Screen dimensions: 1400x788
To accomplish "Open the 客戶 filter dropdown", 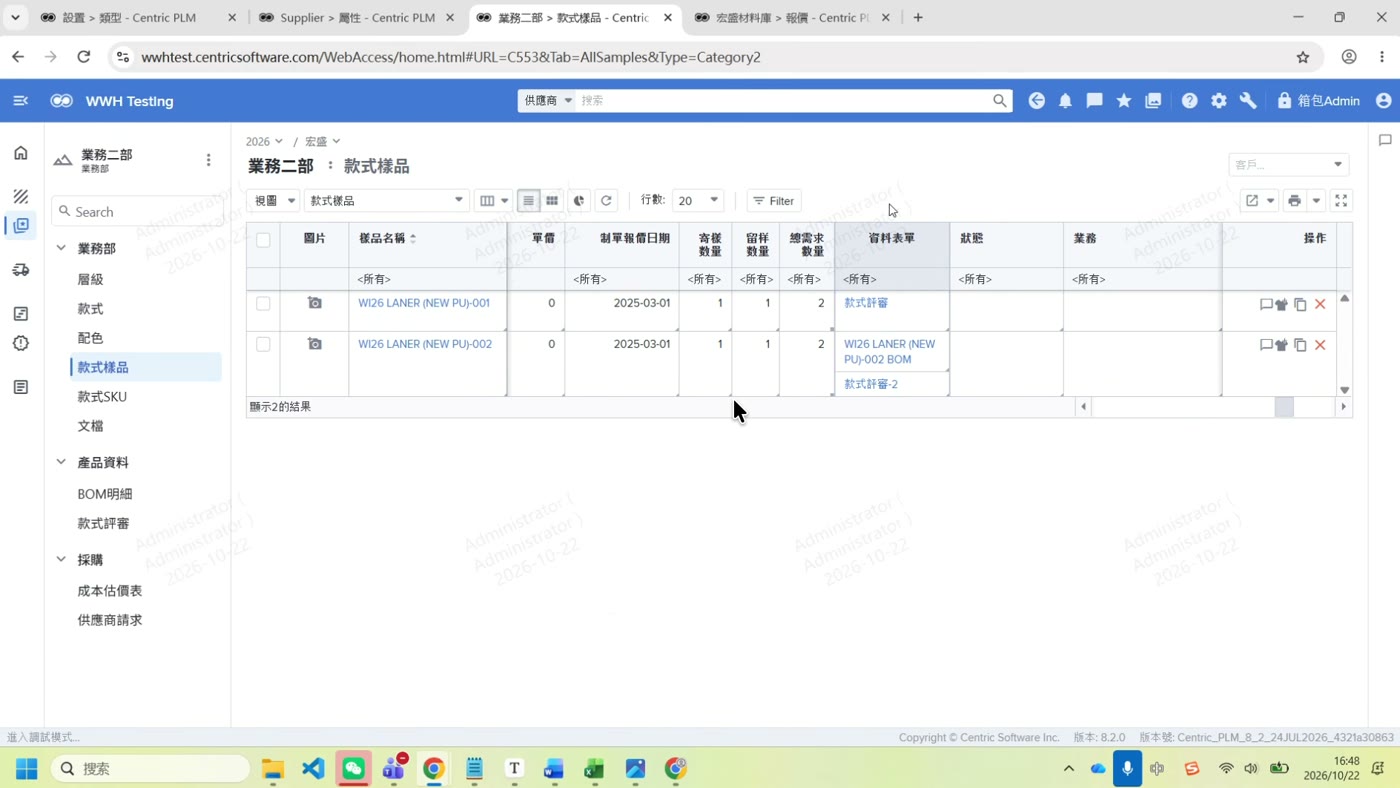I will click(1288, 165).
